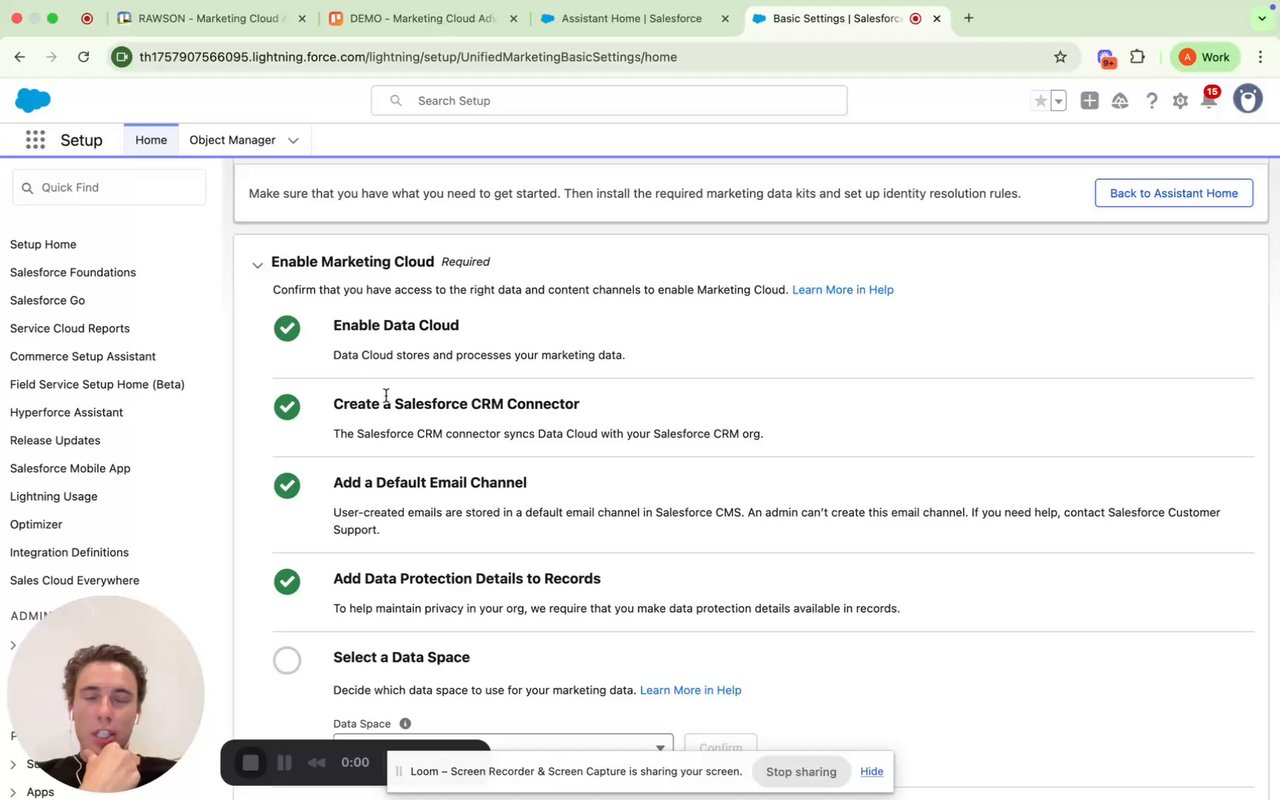Screen dimensions: 1280x800
Task: Click the Data Protection Details green checkmark
Action: (x=287, y=581)
